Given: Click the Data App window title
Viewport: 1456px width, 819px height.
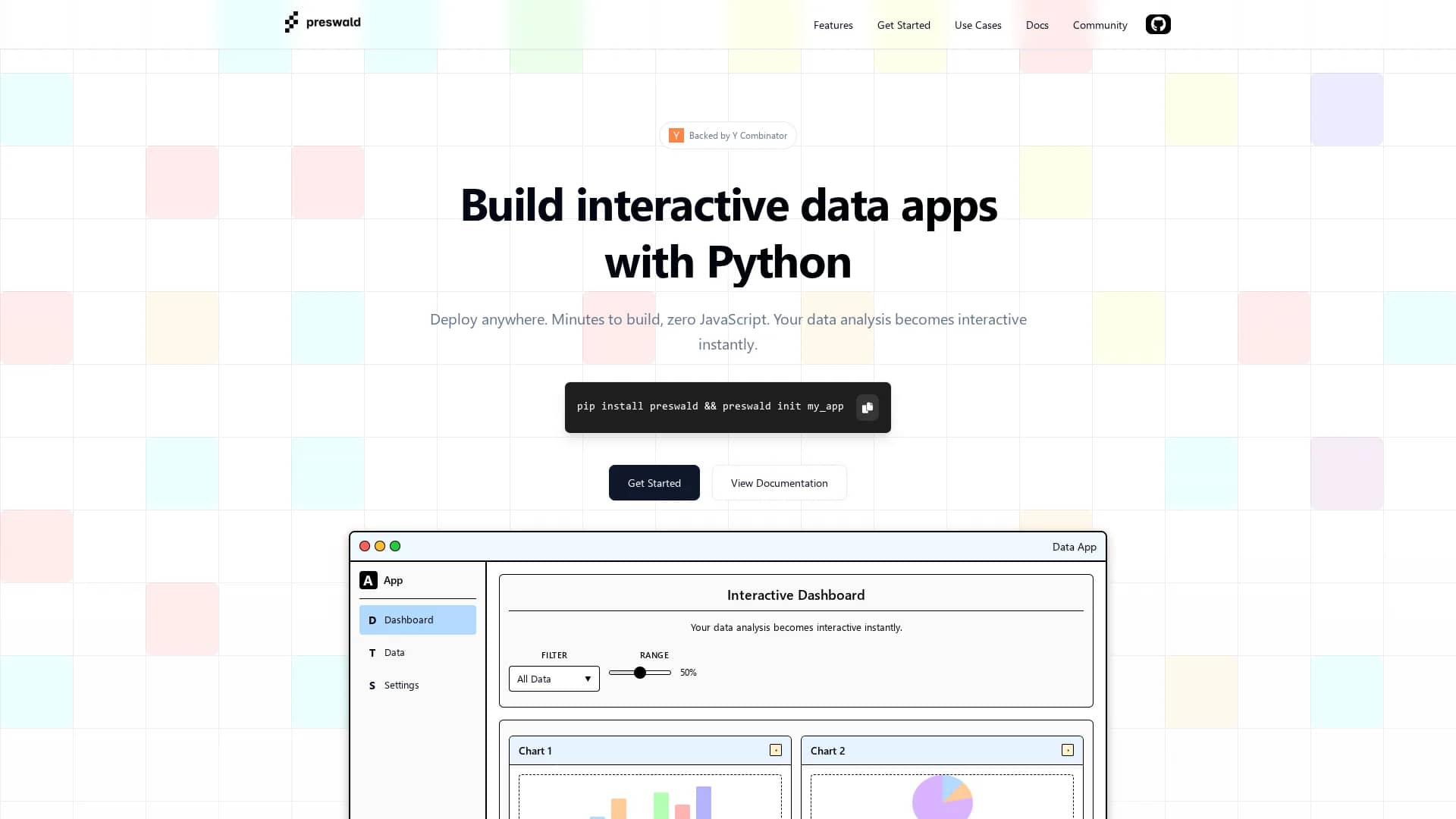Looking at the screenshot, I should click(1074, 547).
